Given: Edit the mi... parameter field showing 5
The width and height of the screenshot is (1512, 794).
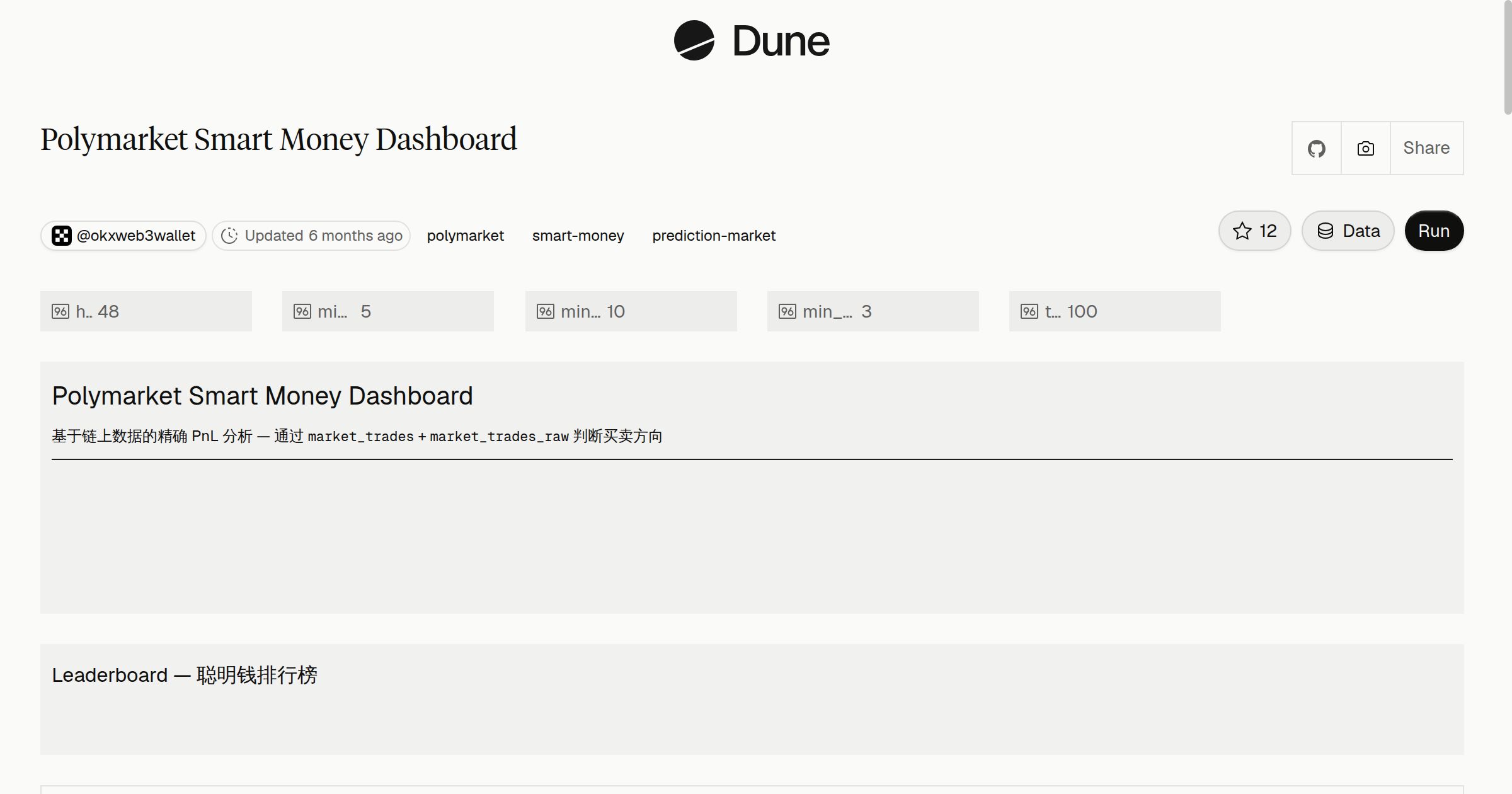Looking at the screenshot, I should [x=388, y=311].
